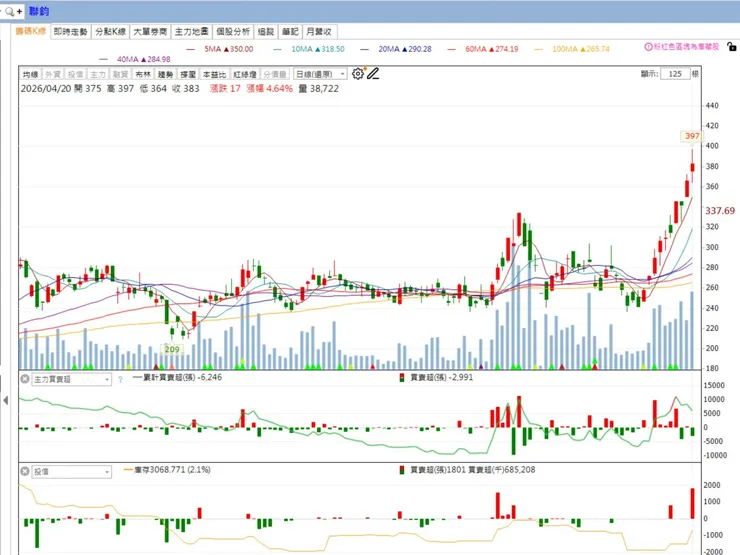
Task: Open the 投信 indicator dropdown
Action: pos(71,471)
